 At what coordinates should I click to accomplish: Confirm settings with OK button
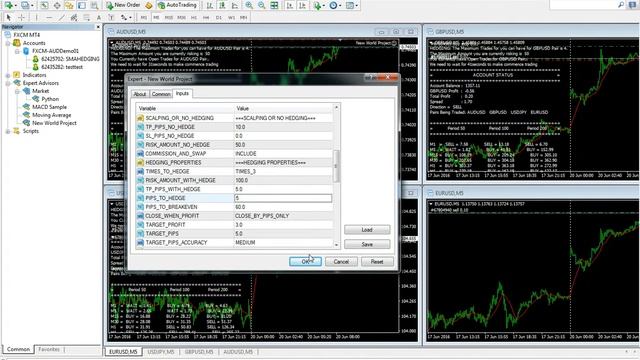(305, 262)
